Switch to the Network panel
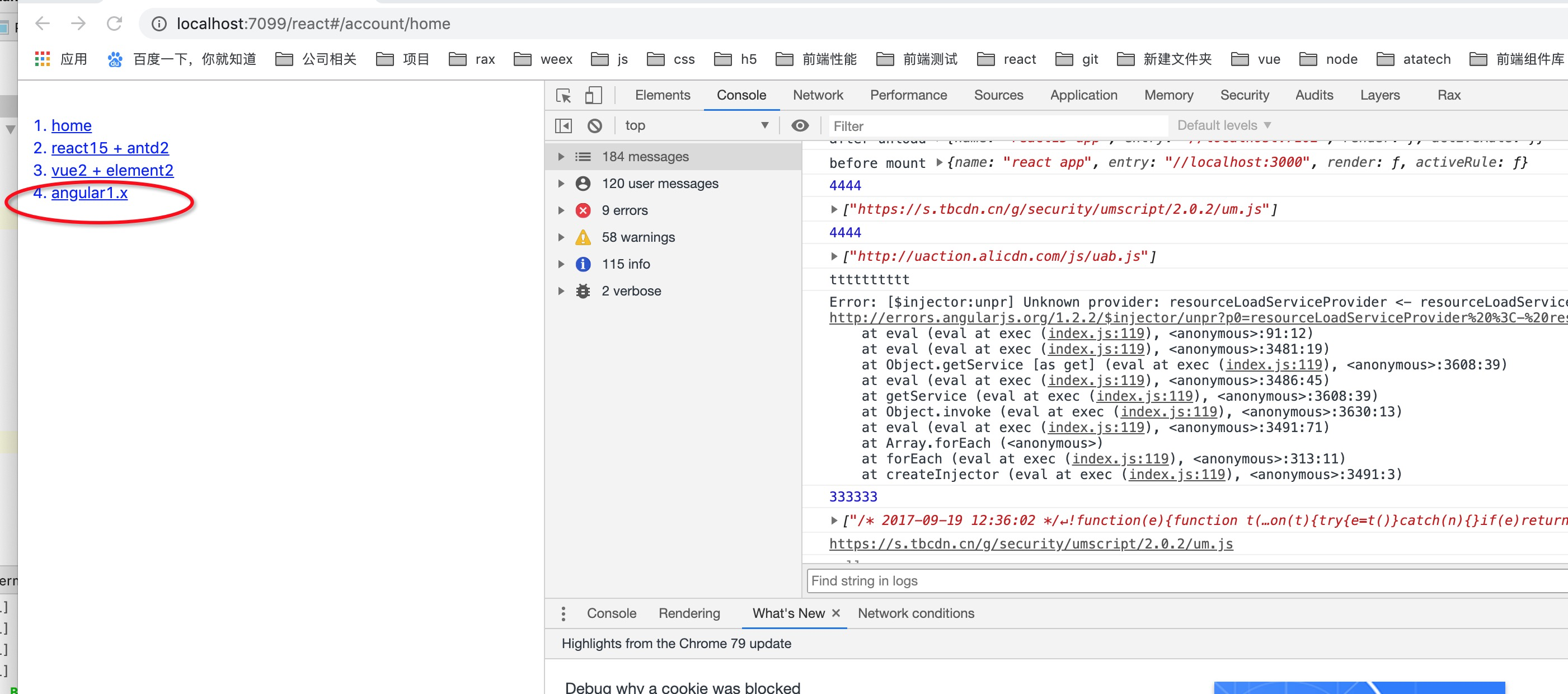Image resolution: width=1568 pixels, height=694 pixels. (x=818, y=95)
